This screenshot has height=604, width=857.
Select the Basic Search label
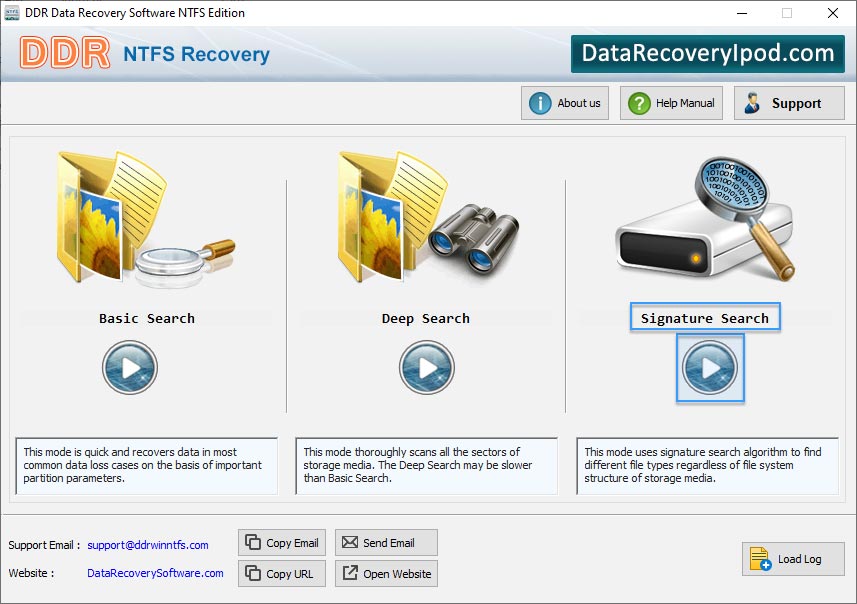(146, 319)
